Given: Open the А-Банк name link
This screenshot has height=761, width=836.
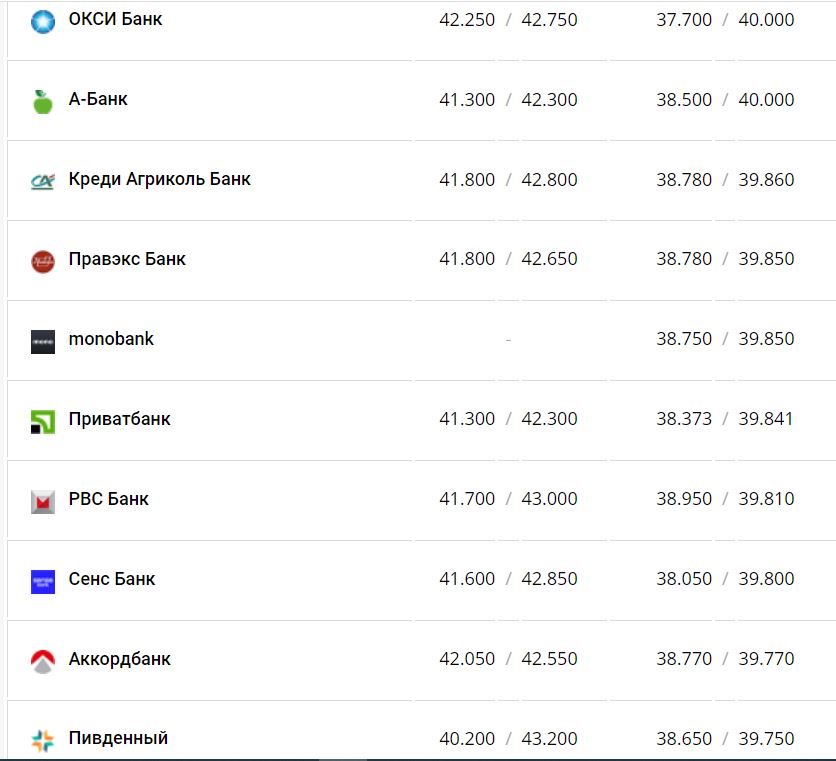Looking at the screenshot, I should (x=98, y=99).
